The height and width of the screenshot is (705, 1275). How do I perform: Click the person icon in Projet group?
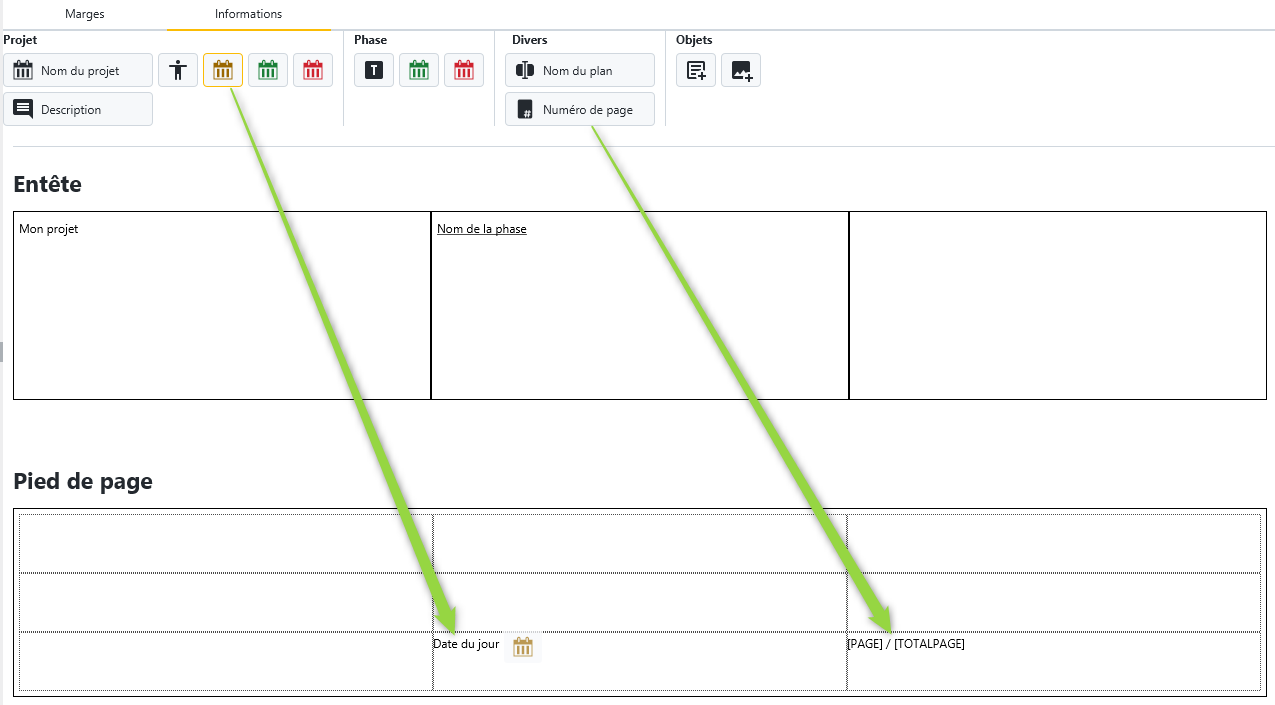tap(178, 70)
